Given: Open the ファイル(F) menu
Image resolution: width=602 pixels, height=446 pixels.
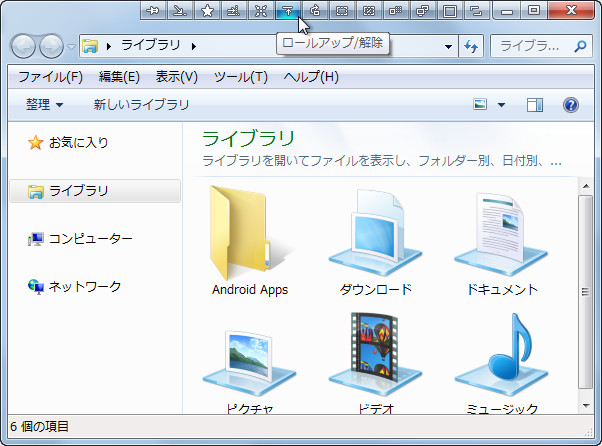Looking at the screenshot, I should pyautogui.click(x=50, y=77).
